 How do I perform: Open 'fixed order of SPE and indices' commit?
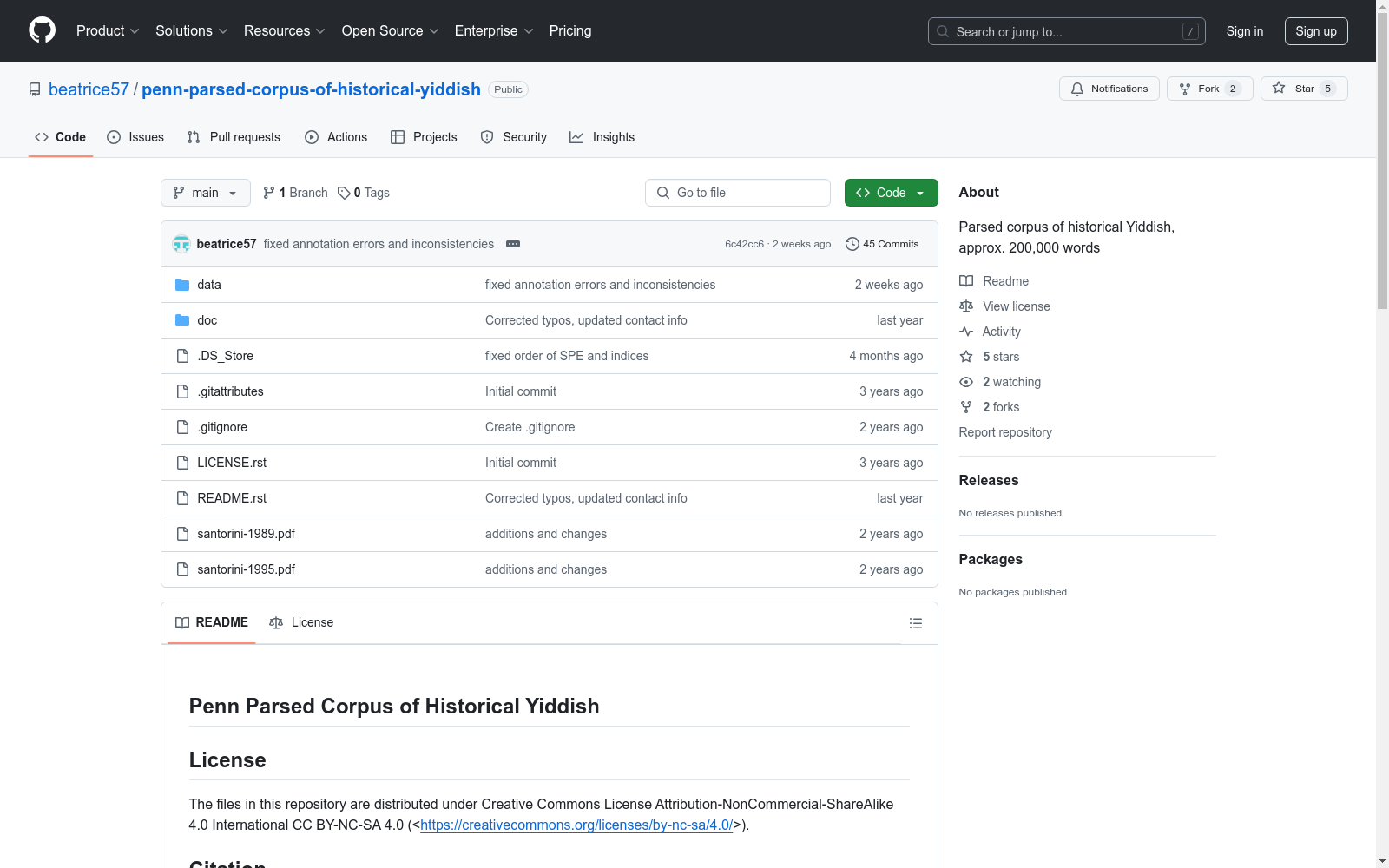[x=567, y=356]
